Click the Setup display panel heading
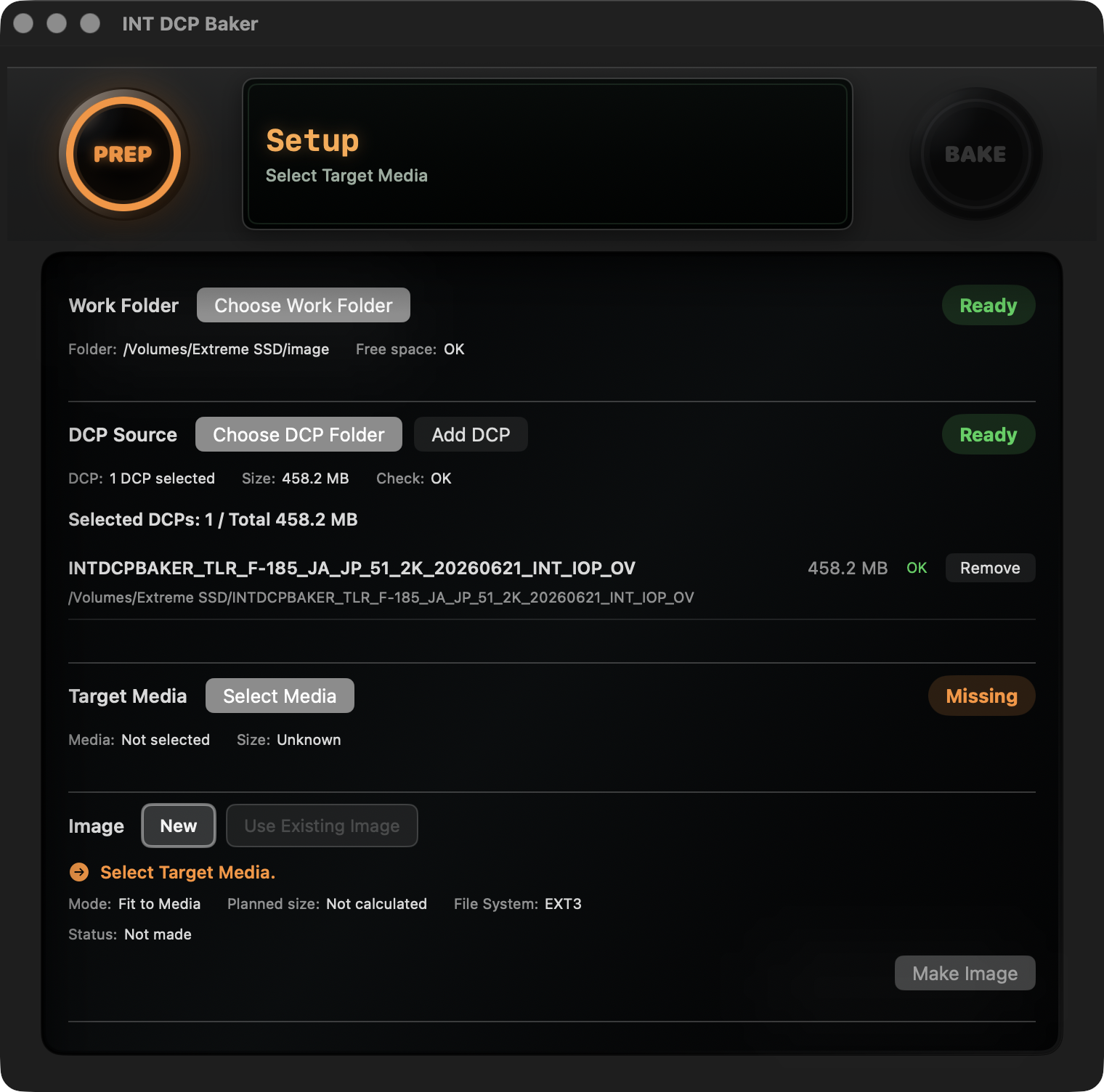The image size is (1104, 1092). [312, 140]
